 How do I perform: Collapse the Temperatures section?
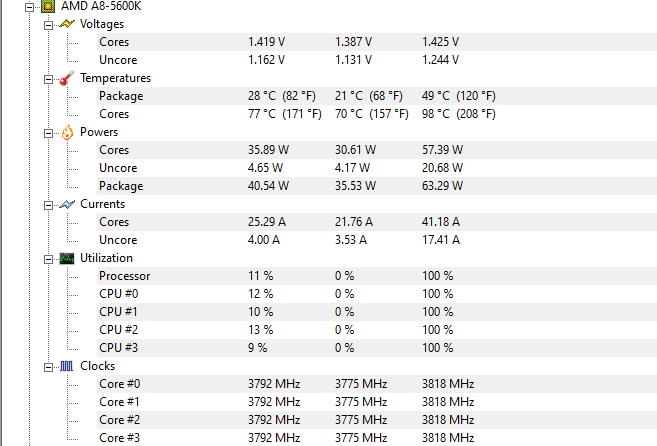coord(49,79)
